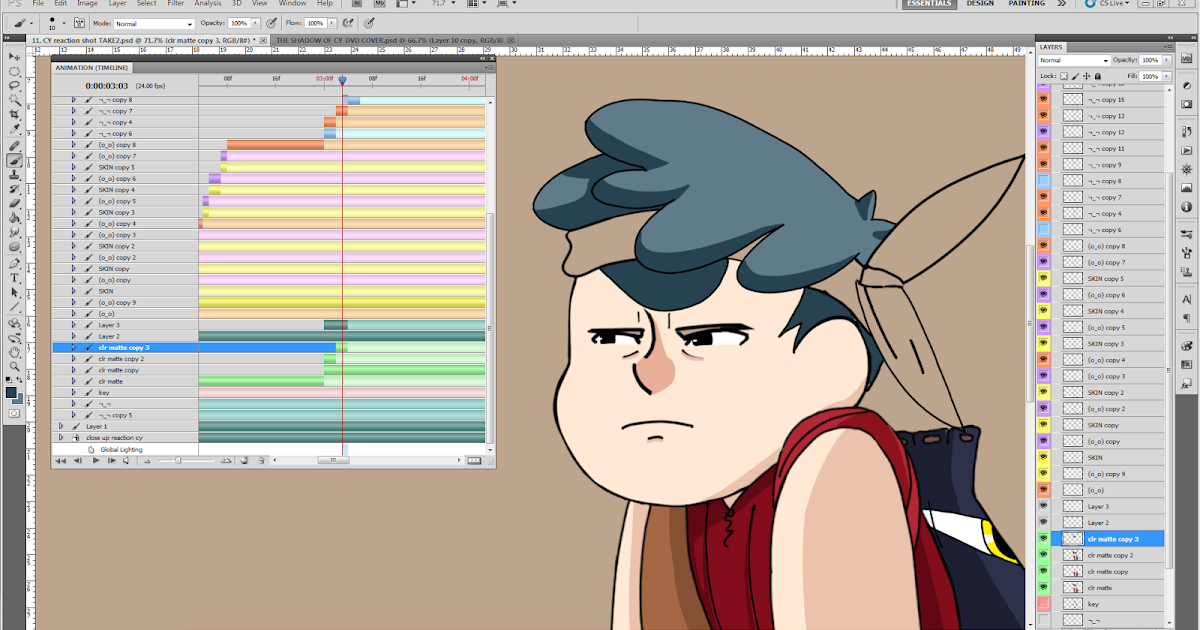Expand the 'Layer 1' track in timeline
The image size is (1200, 630).
point(60,426)
